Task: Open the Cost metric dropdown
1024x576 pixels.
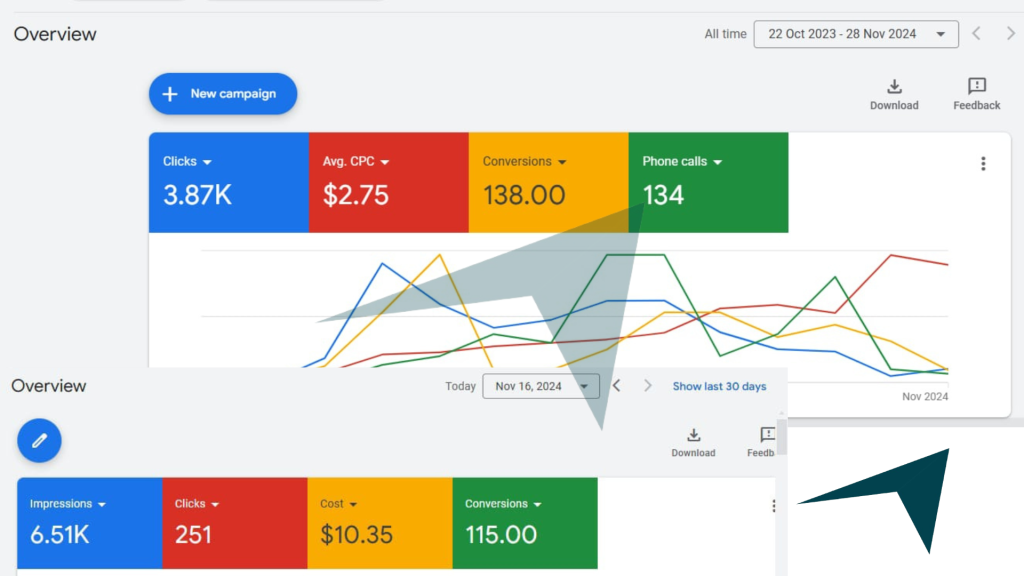Action: 338,504
